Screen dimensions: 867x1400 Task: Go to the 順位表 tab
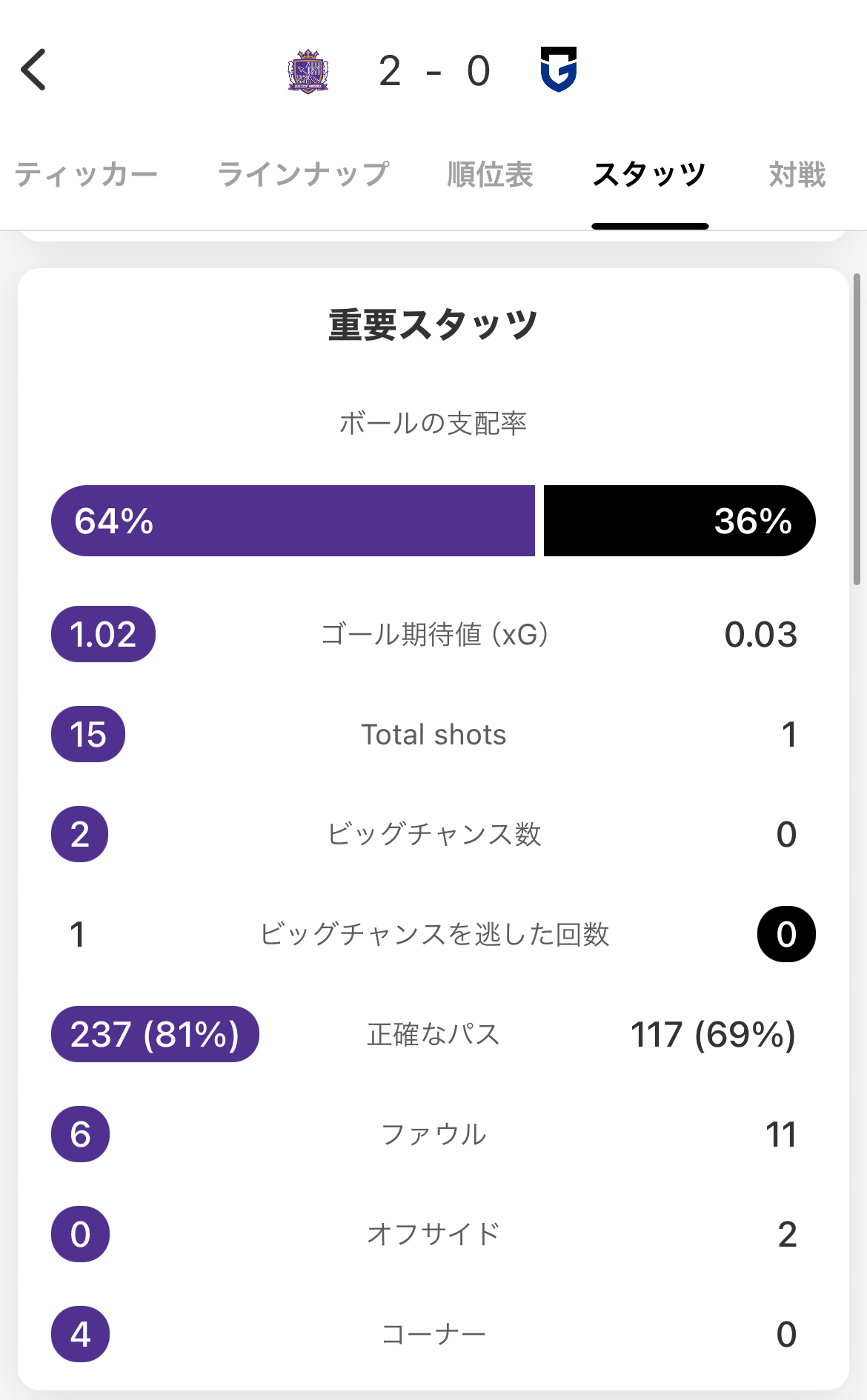[x=490, y=175]
